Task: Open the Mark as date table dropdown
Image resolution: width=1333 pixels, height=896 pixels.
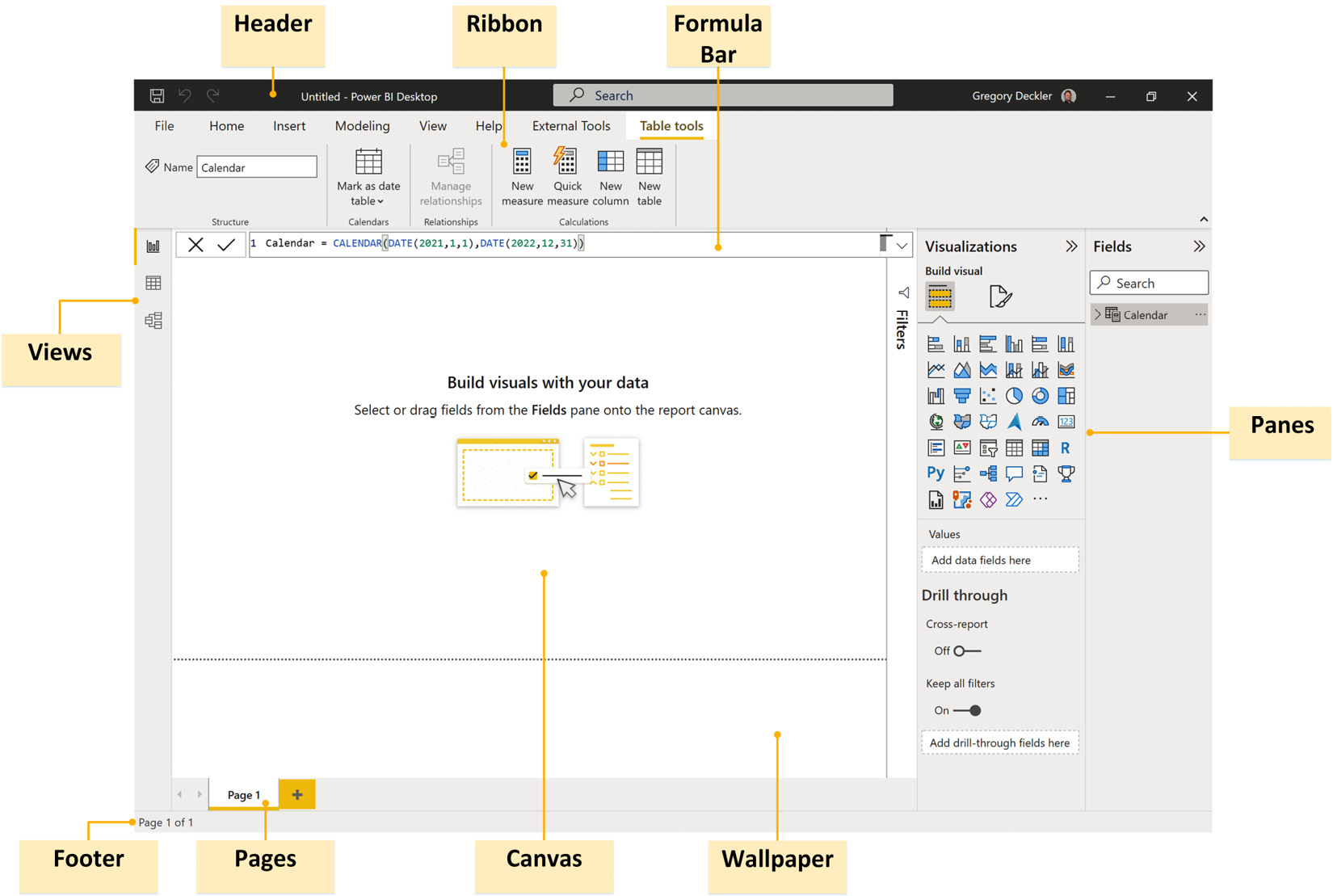Action: [368, 178]
